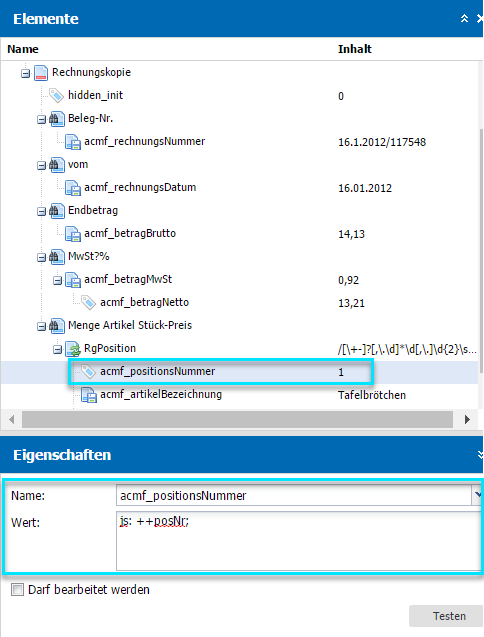
Task: Click the Name column header
Action: (x=23, y=49)
